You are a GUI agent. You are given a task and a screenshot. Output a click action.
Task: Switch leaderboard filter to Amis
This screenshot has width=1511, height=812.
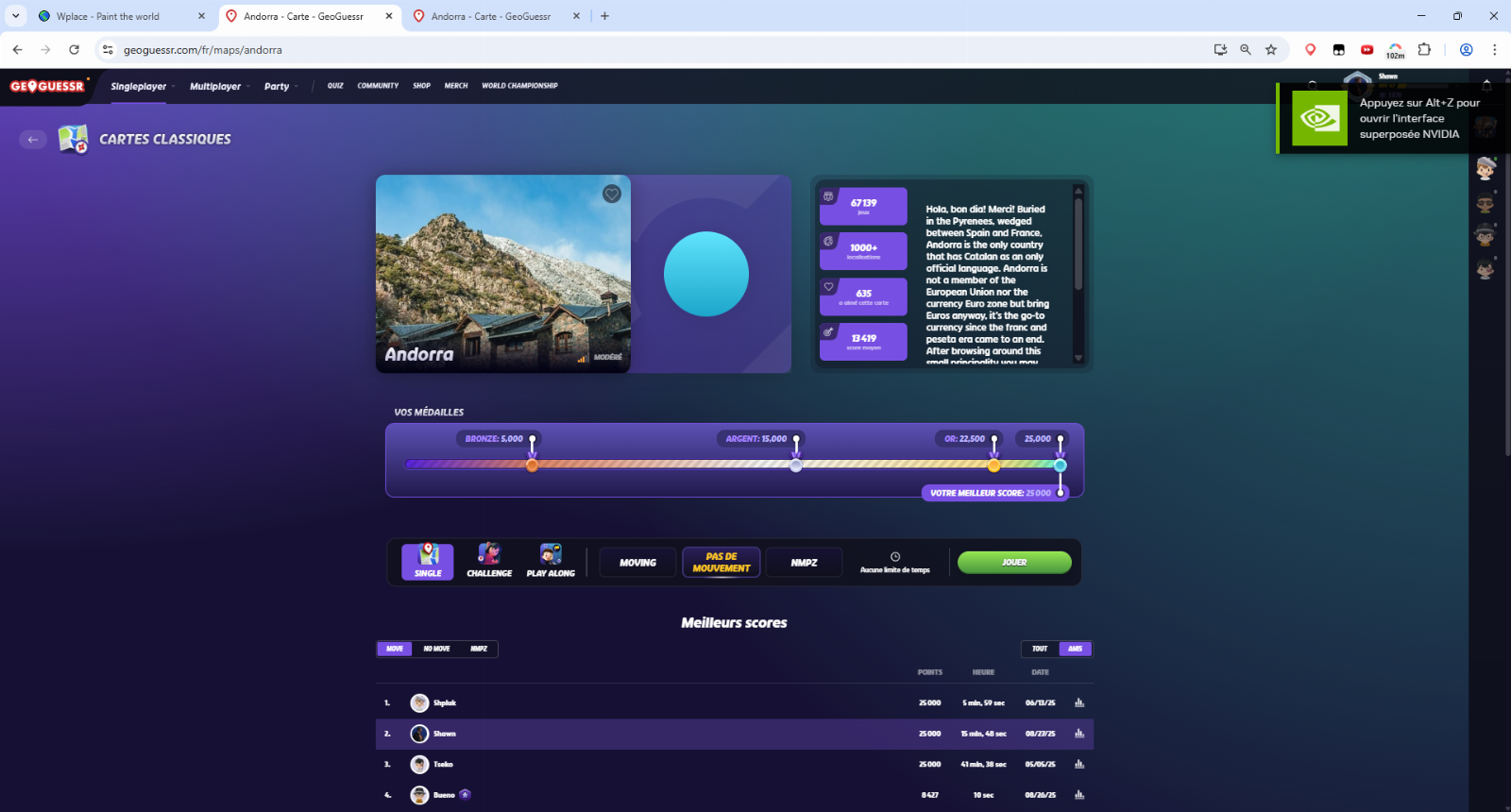coord(1075,649)
